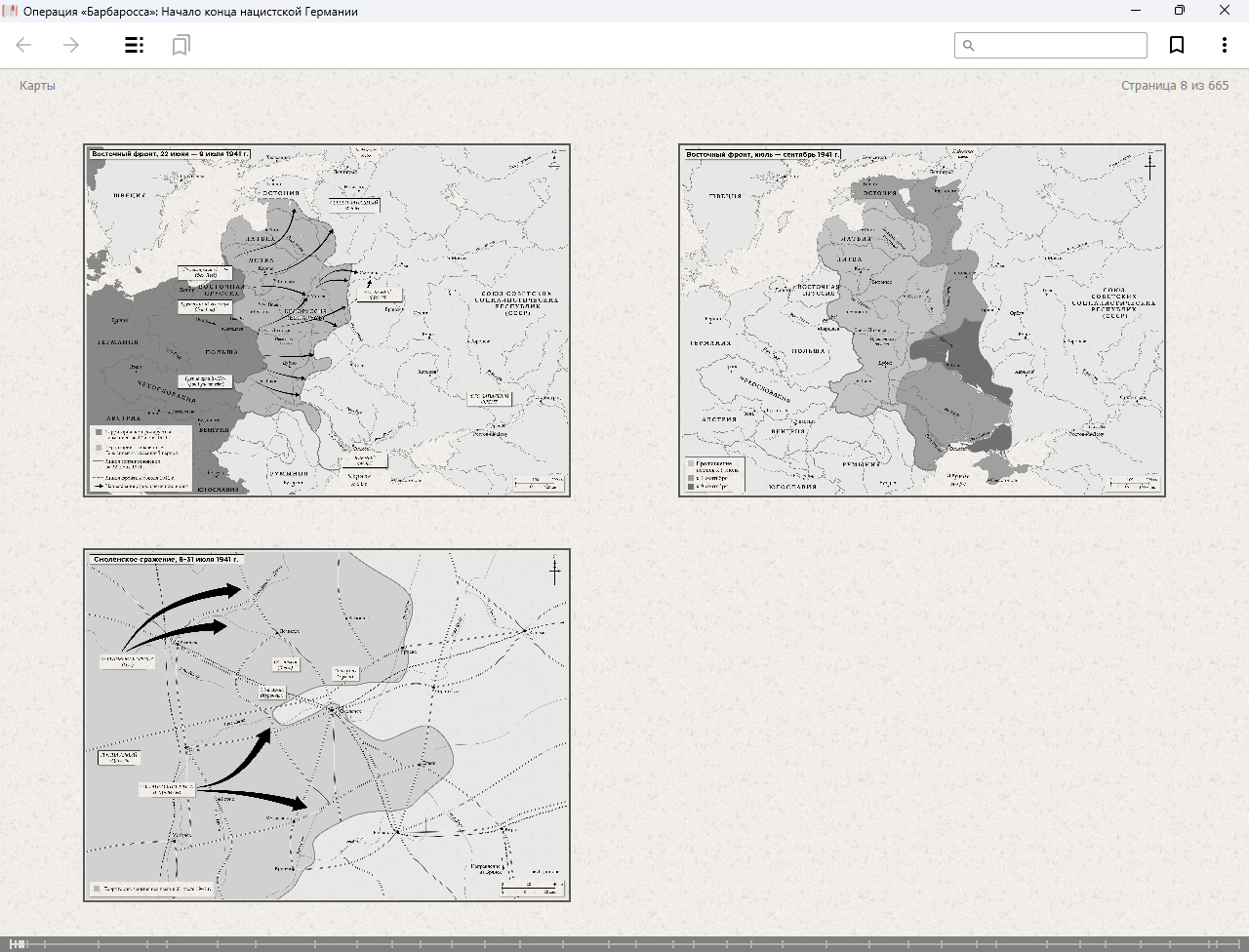1249x952 pixels.
Task: Open the Eastern Front July–September 1941 map
Action: click(x=922, y=321)
